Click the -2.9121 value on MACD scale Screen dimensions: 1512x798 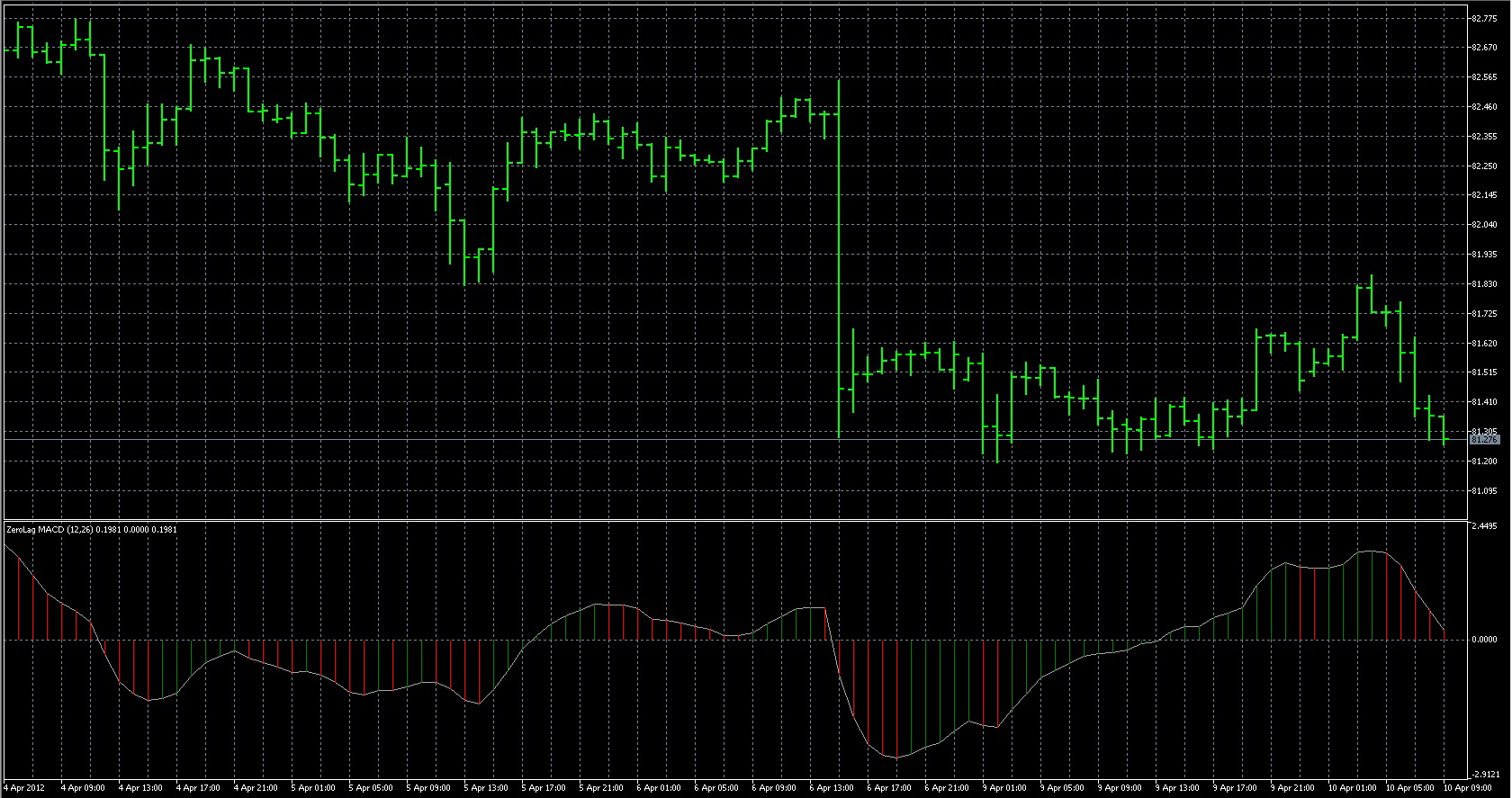pos(1484,775)
